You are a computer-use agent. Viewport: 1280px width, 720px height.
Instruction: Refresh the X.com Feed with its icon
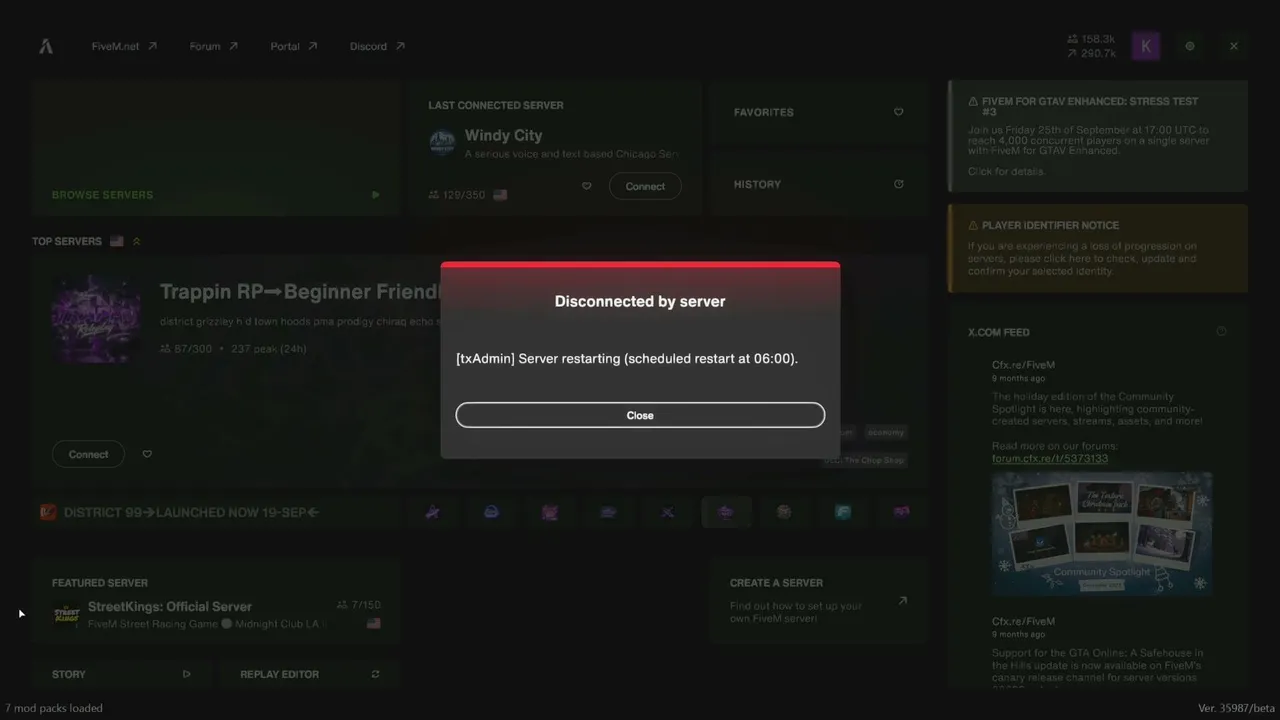pos(1220,332)
